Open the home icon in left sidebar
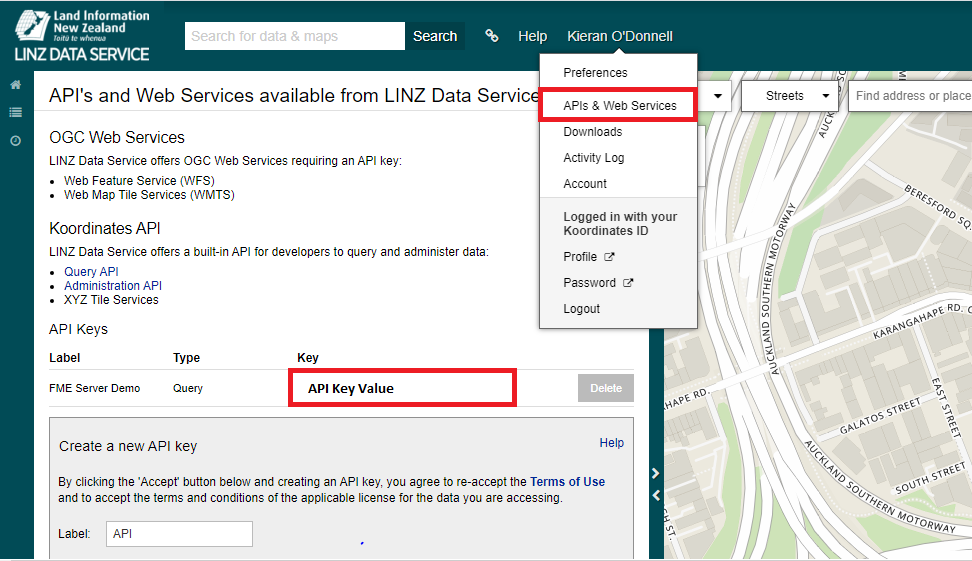The height and width of the screenshot is (561, 972). [x=15, y=84]
